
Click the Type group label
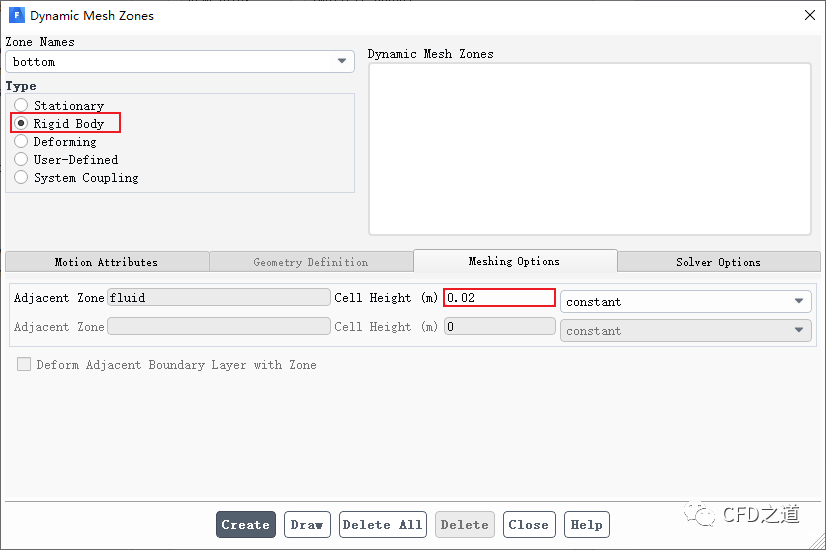(x=21, y=86)
